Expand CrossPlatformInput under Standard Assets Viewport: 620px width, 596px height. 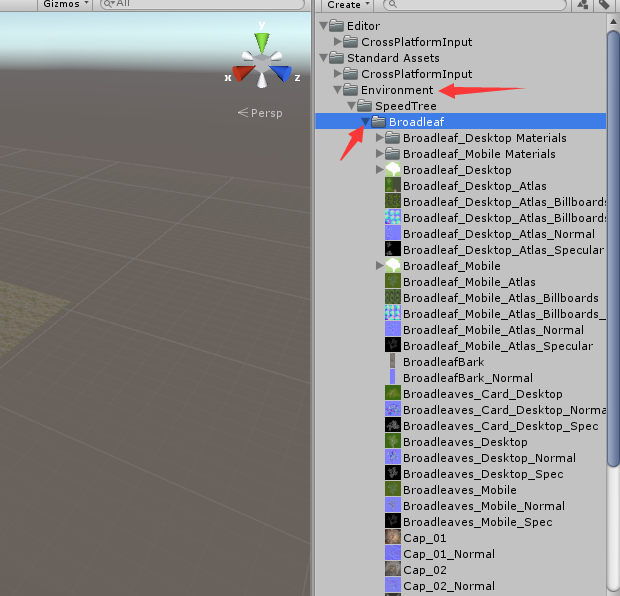pos(338,74)
